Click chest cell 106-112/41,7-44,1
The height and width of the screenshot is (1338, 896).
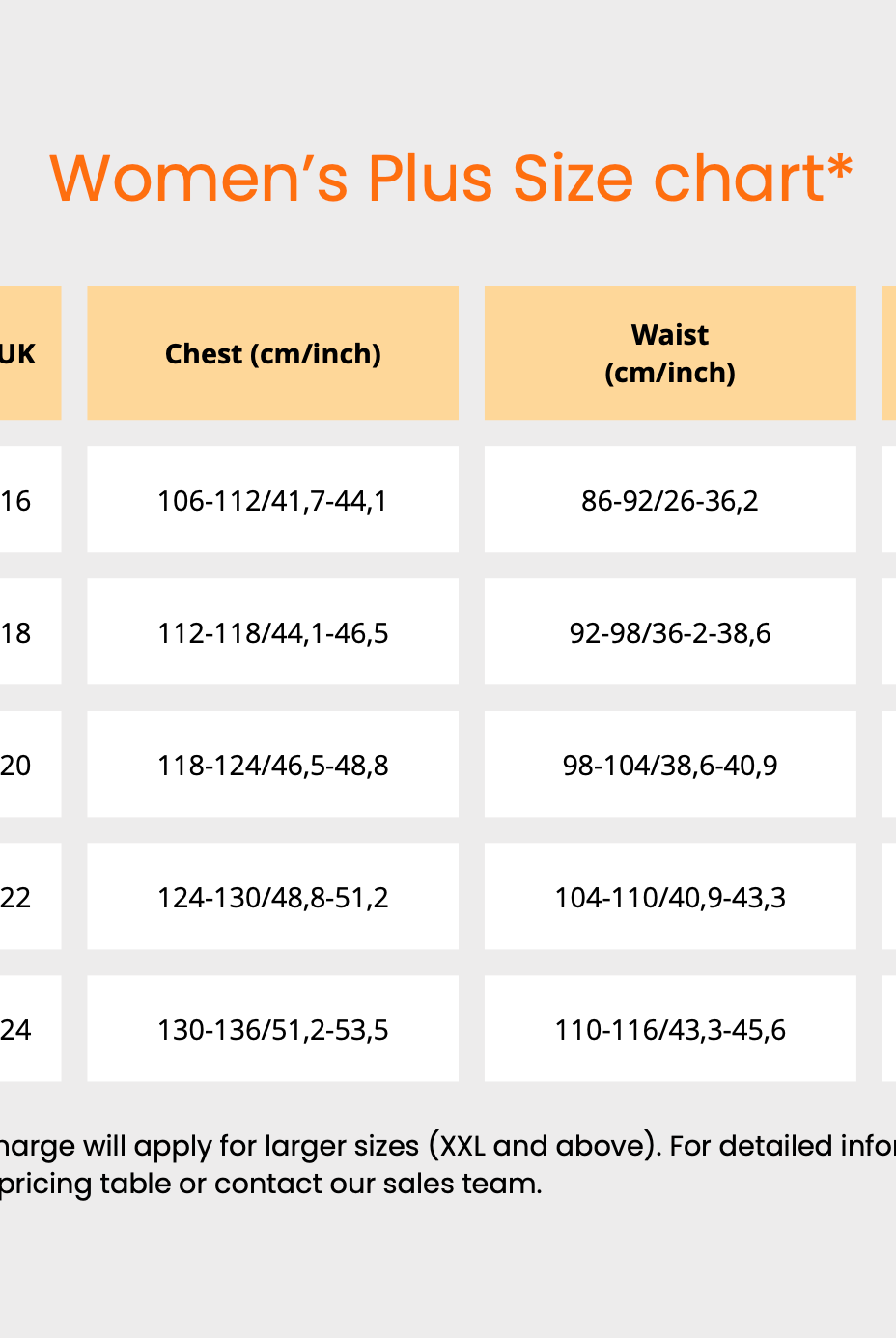coord(272,500)
